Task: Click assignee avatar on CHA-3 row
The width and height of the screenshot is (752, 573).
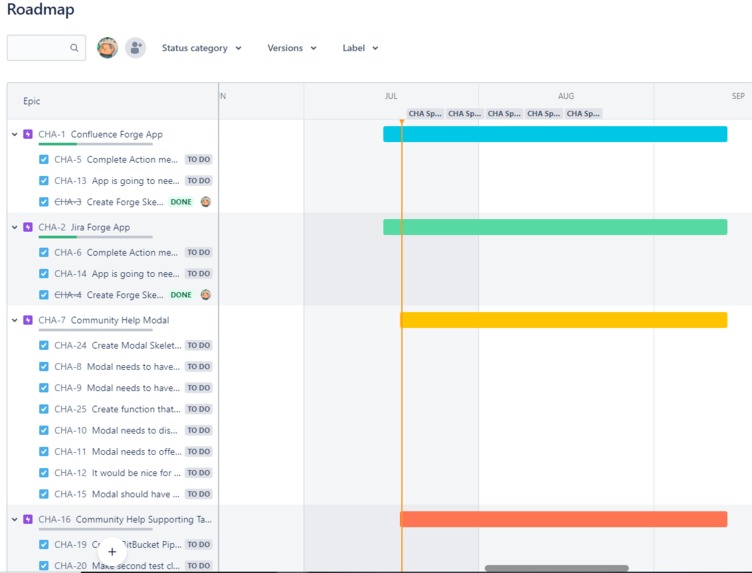Action: [x=206, y=202]
